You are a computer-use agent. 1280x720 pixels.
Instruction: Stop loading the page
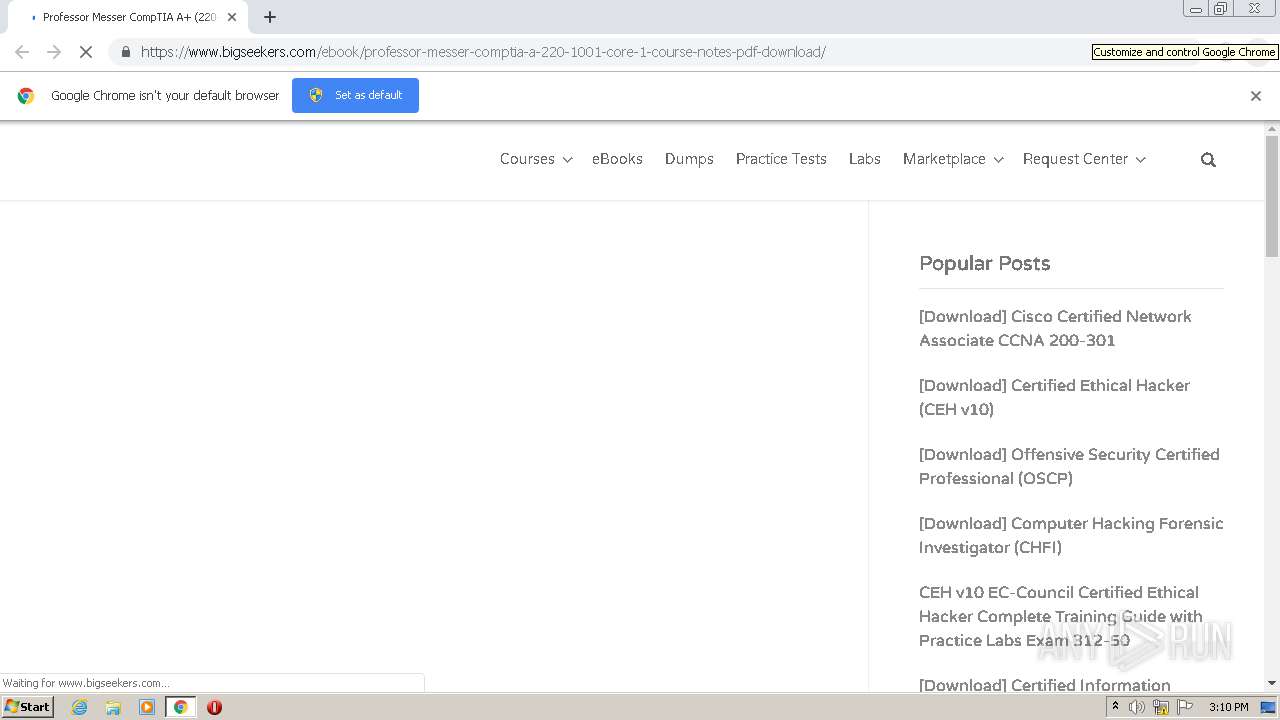click(85, 52)
